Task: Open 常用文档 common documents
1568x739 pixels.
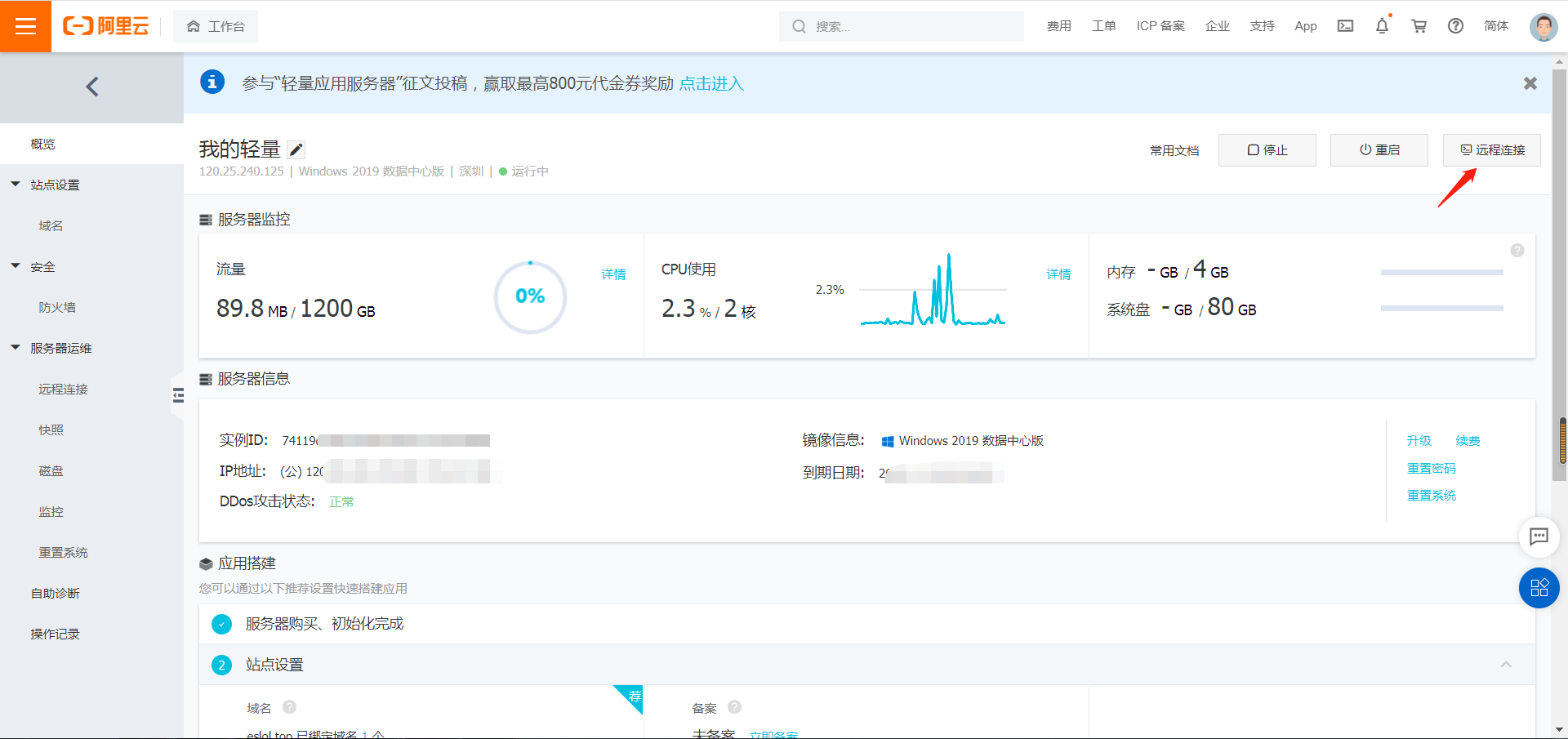Action: click(1174, 150)
